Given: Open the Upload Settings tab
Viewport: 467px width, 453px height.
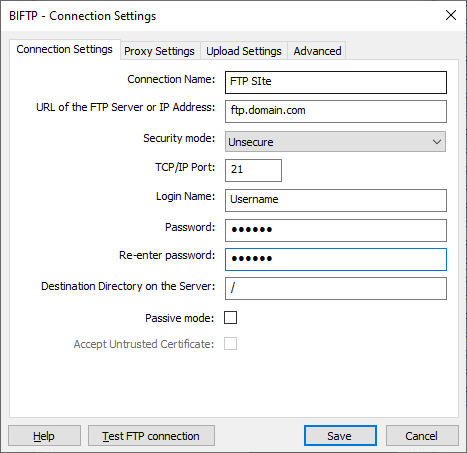Looking at the screenshot, I should click(x=244, y=51).
